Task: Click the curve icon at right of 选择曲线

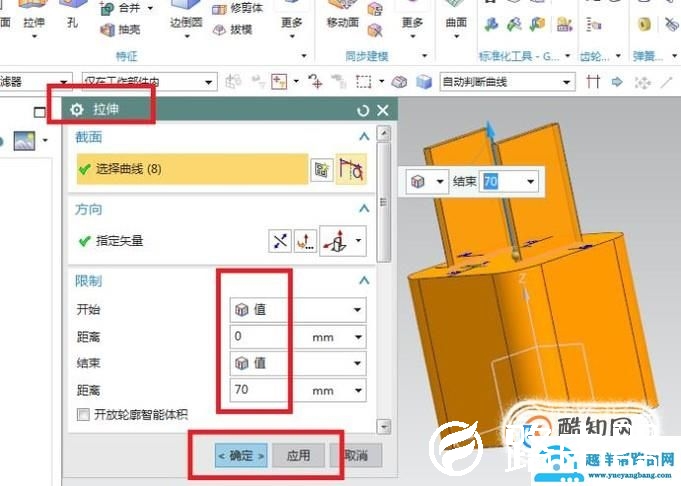Action: [351, 169]
